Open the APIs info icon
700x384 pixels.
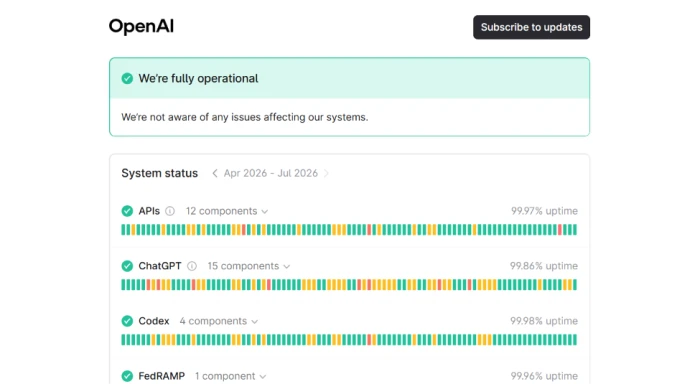(170, 211)
